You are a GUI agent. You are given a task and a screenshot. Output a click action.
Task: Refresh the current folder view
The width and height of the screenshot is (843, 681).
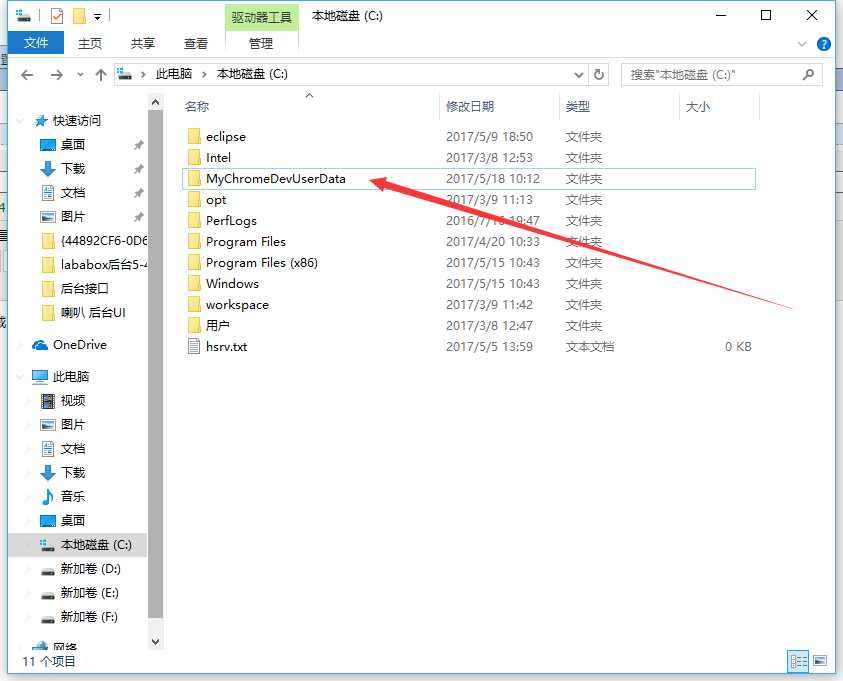coord(598,74)
